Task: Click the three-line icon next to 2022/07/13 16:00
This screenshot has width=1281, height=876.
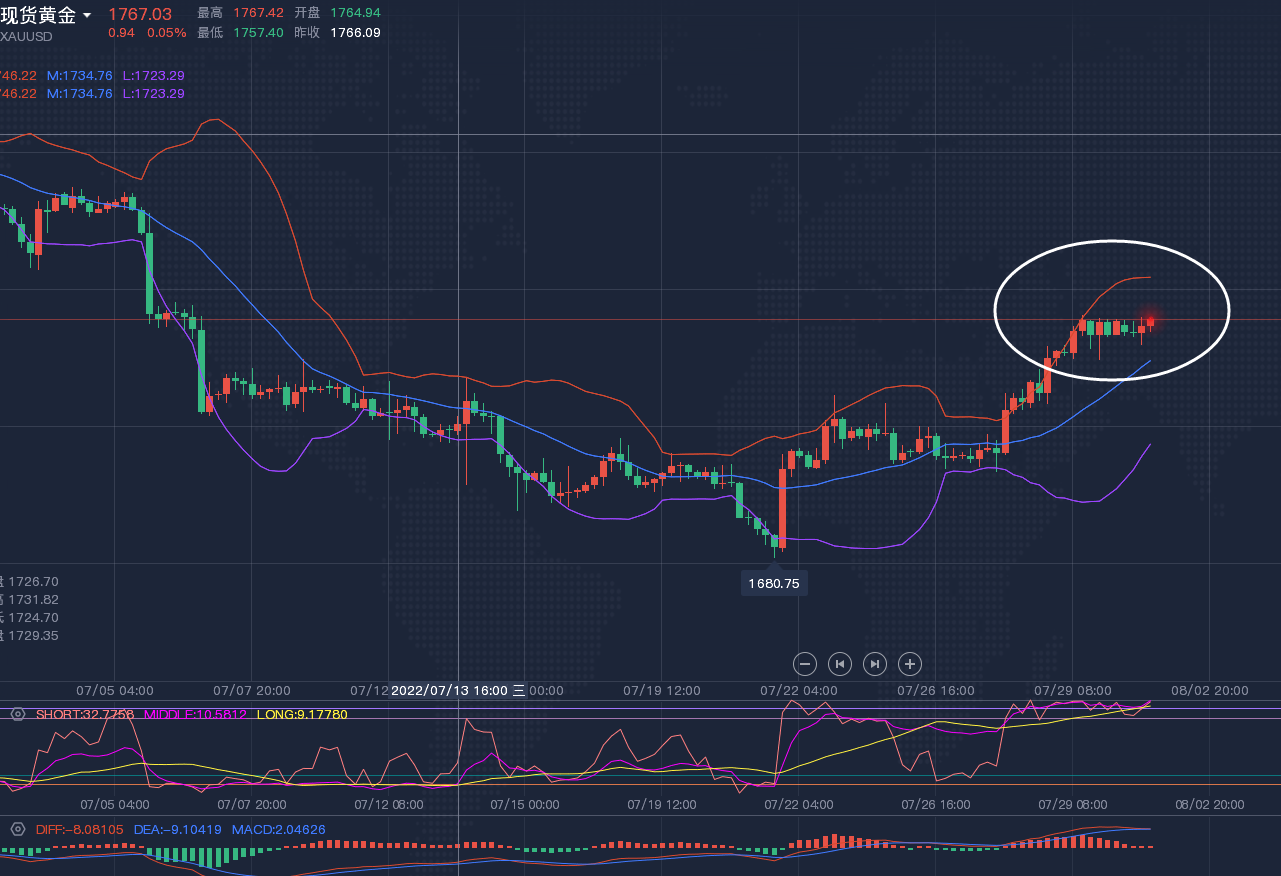Action: [519, 690]
